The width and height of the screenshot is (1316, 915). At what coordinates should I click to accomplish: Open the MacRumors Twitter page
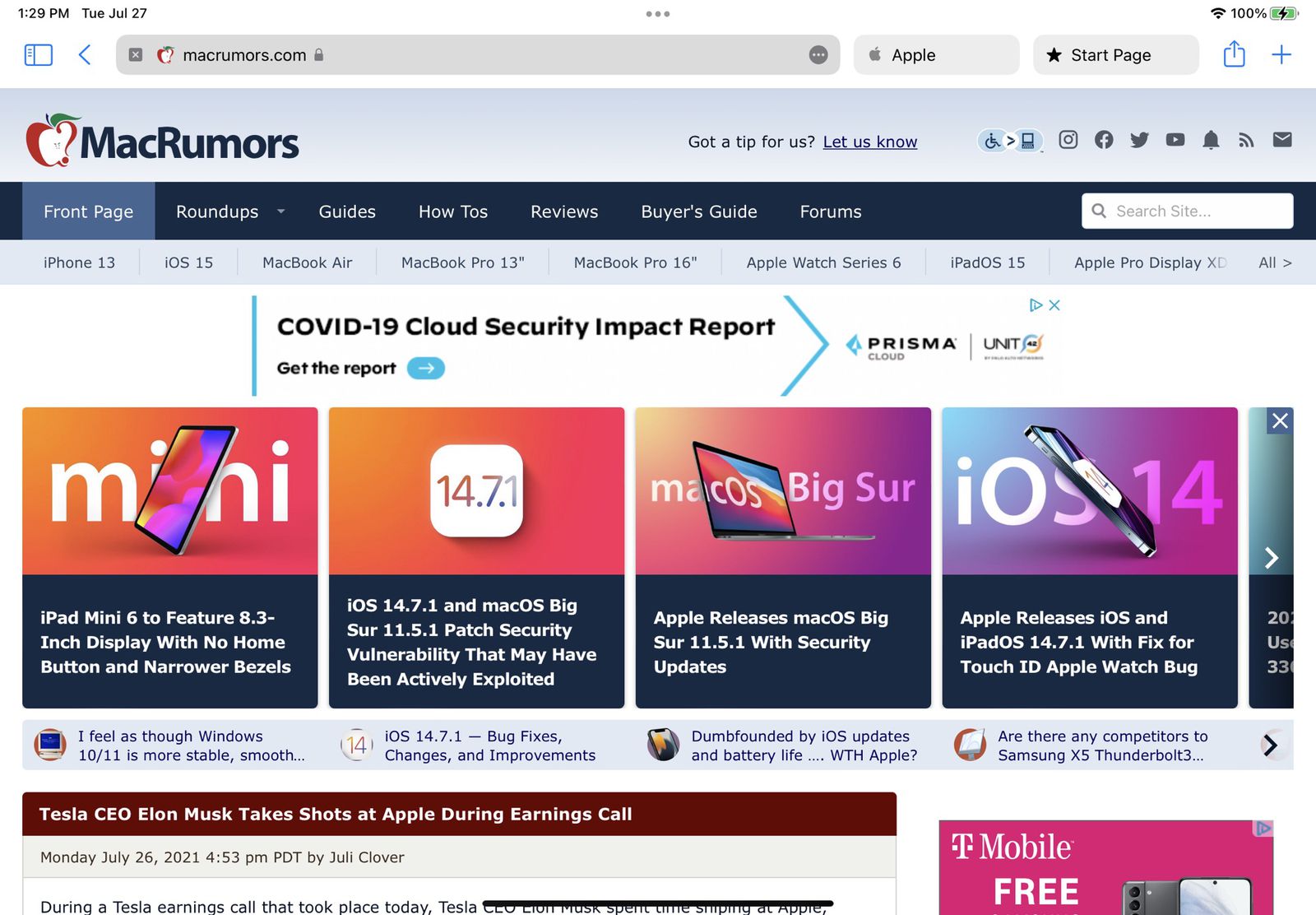pos(1139,140)
